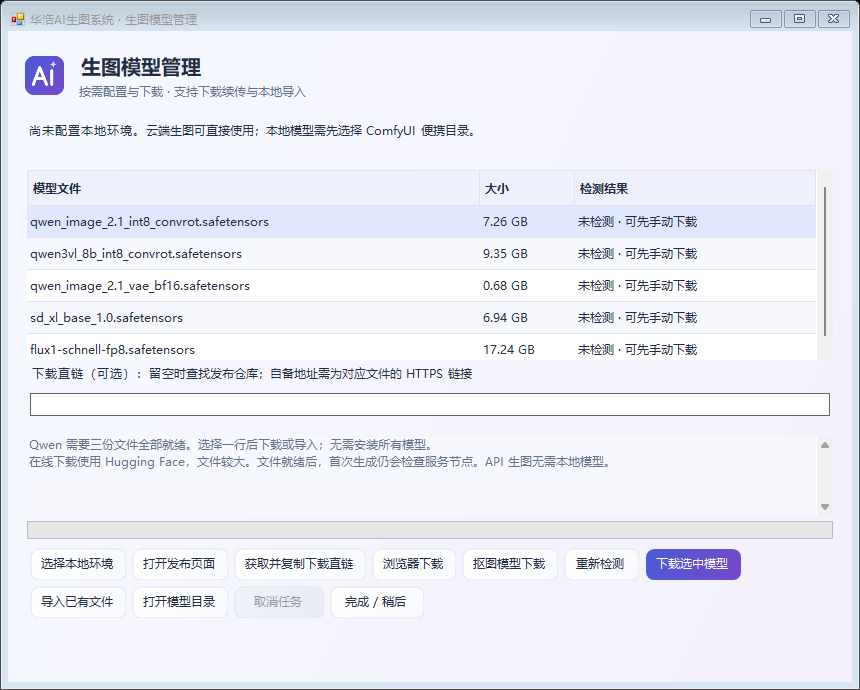860x690 pixels.
Task: Select row sd_xl_base_1.0.safetensors
Action: coord(421,318)
